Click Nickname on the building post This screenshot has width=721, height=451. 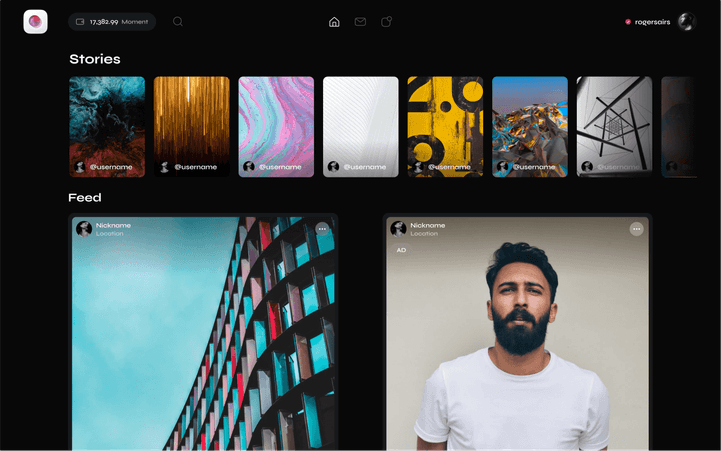113,225
